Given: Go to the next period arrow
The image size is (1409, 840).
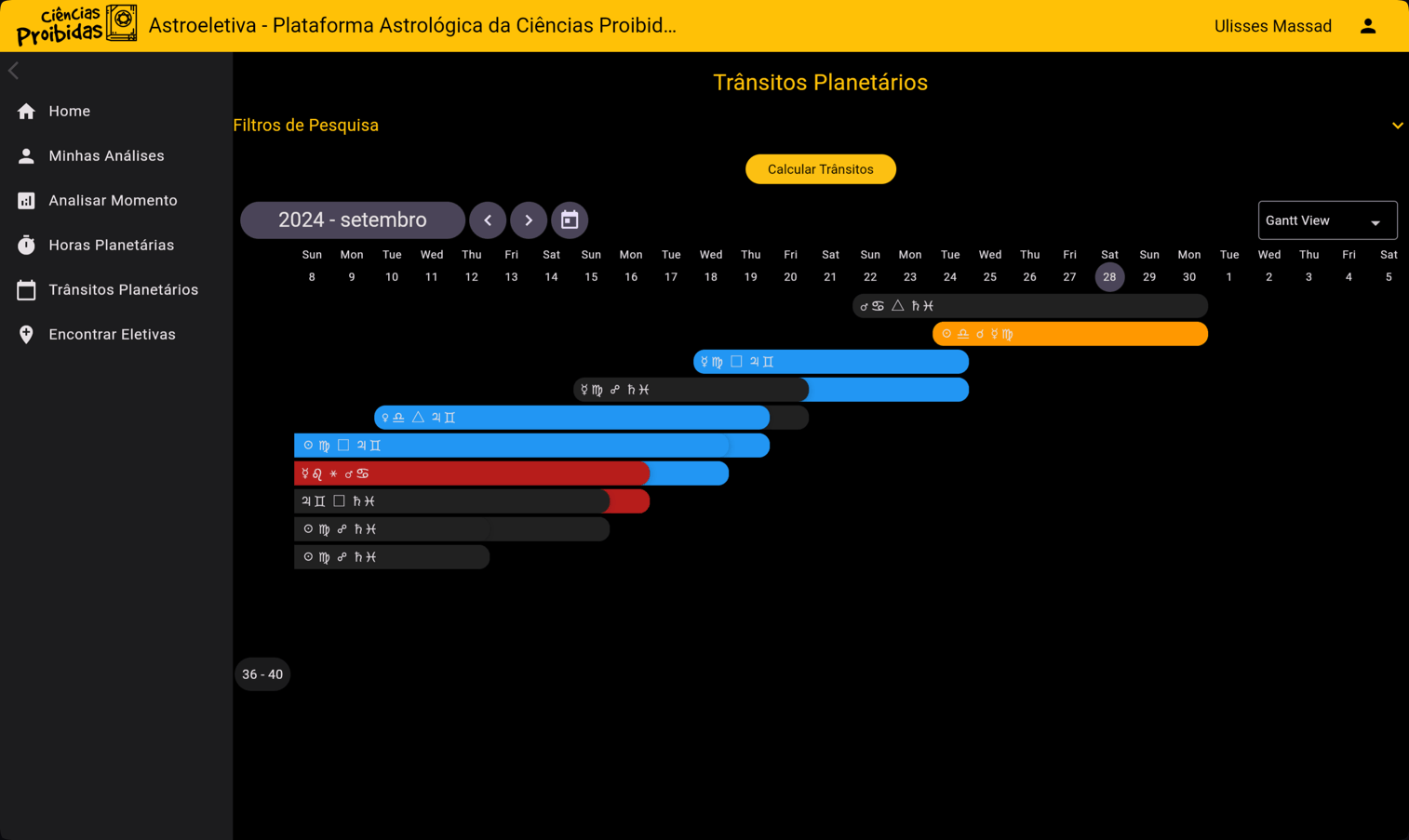Looking at the screenshot, I should [x=529, y=220].
